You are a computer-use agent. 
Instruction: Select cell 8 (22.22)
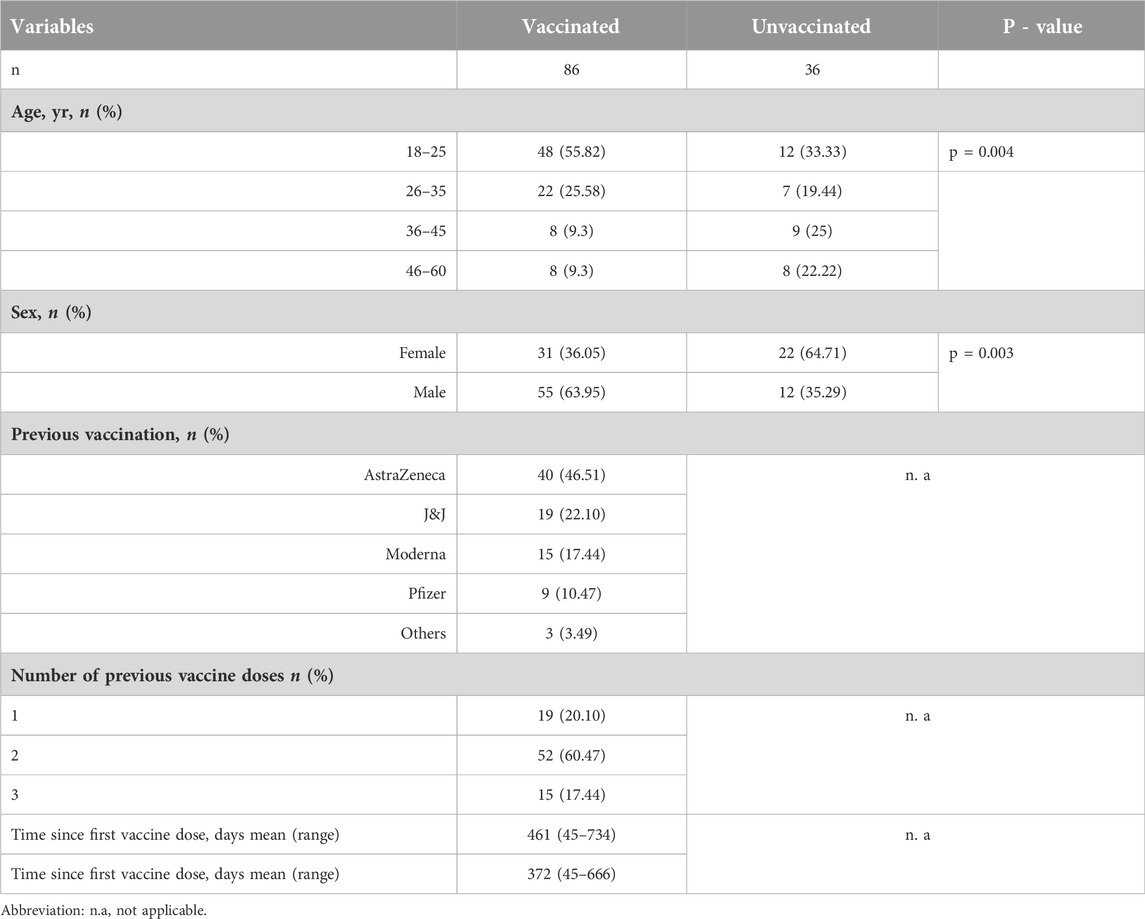pos(812,271)
